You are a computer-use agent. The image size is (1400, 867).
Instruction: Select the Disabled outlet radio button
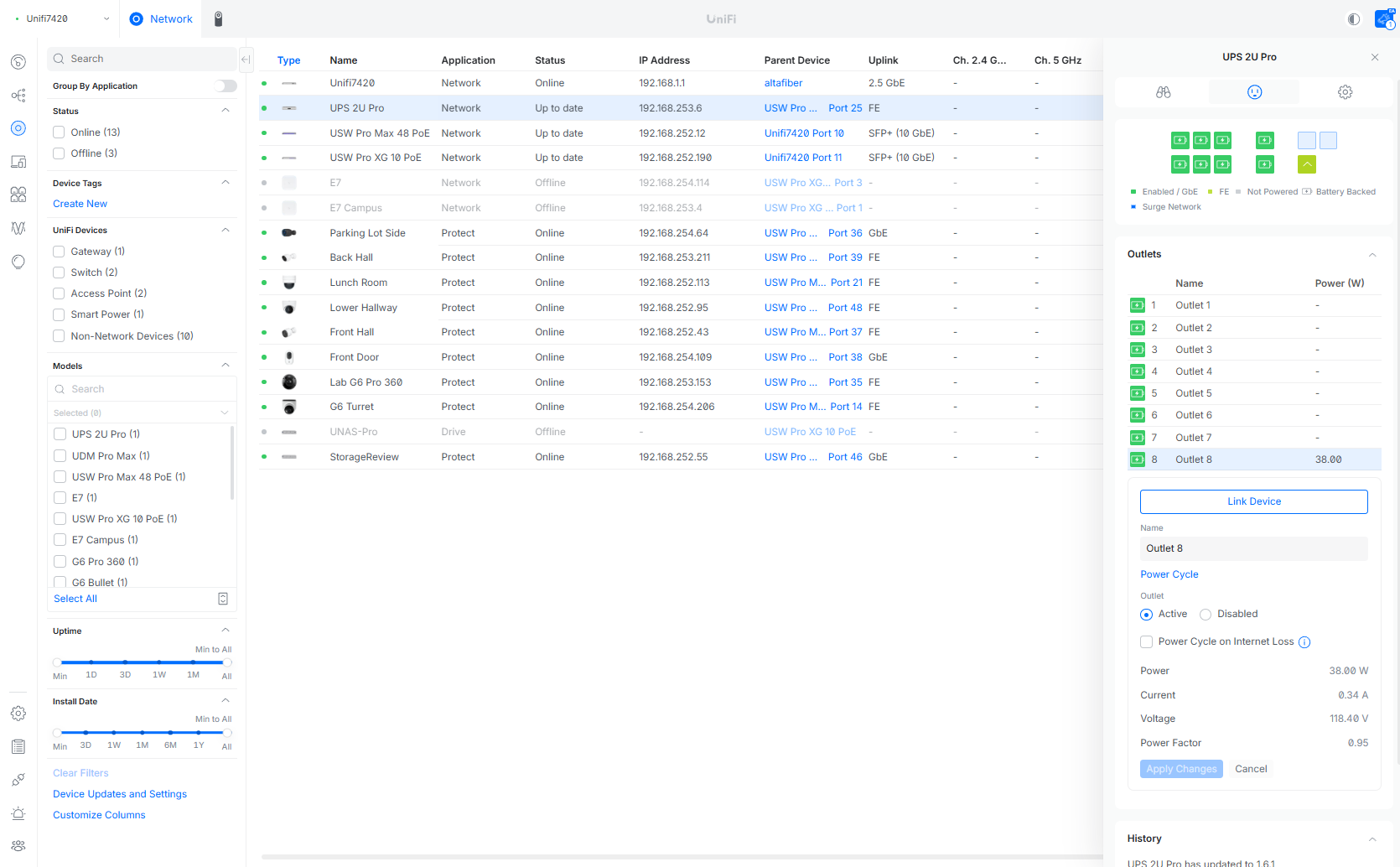pos(1206,615)
